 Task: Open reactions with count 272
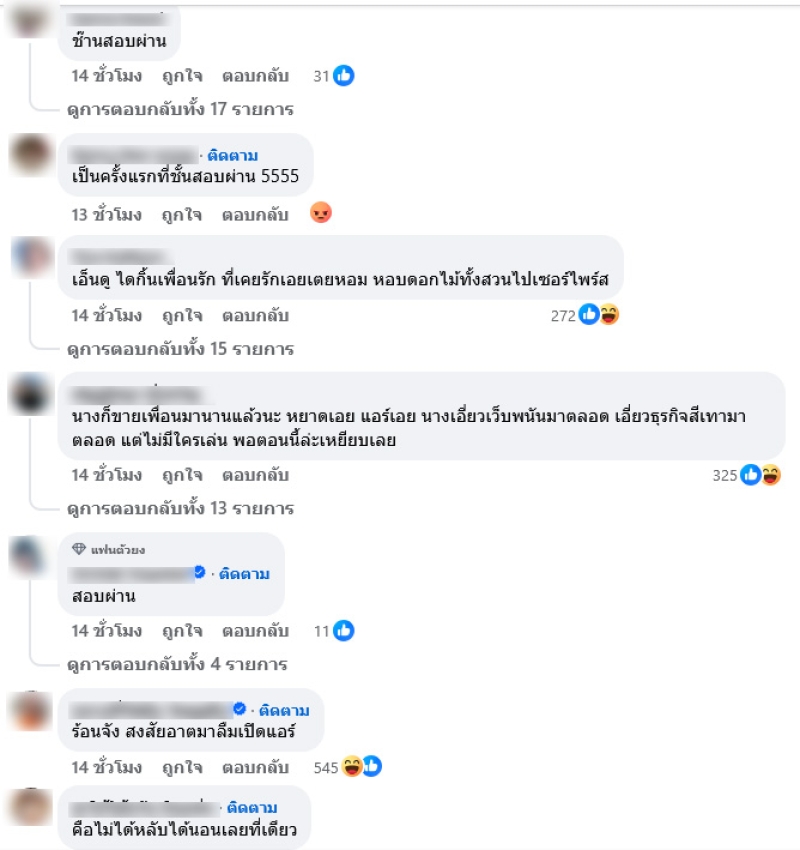pos(584,315)
